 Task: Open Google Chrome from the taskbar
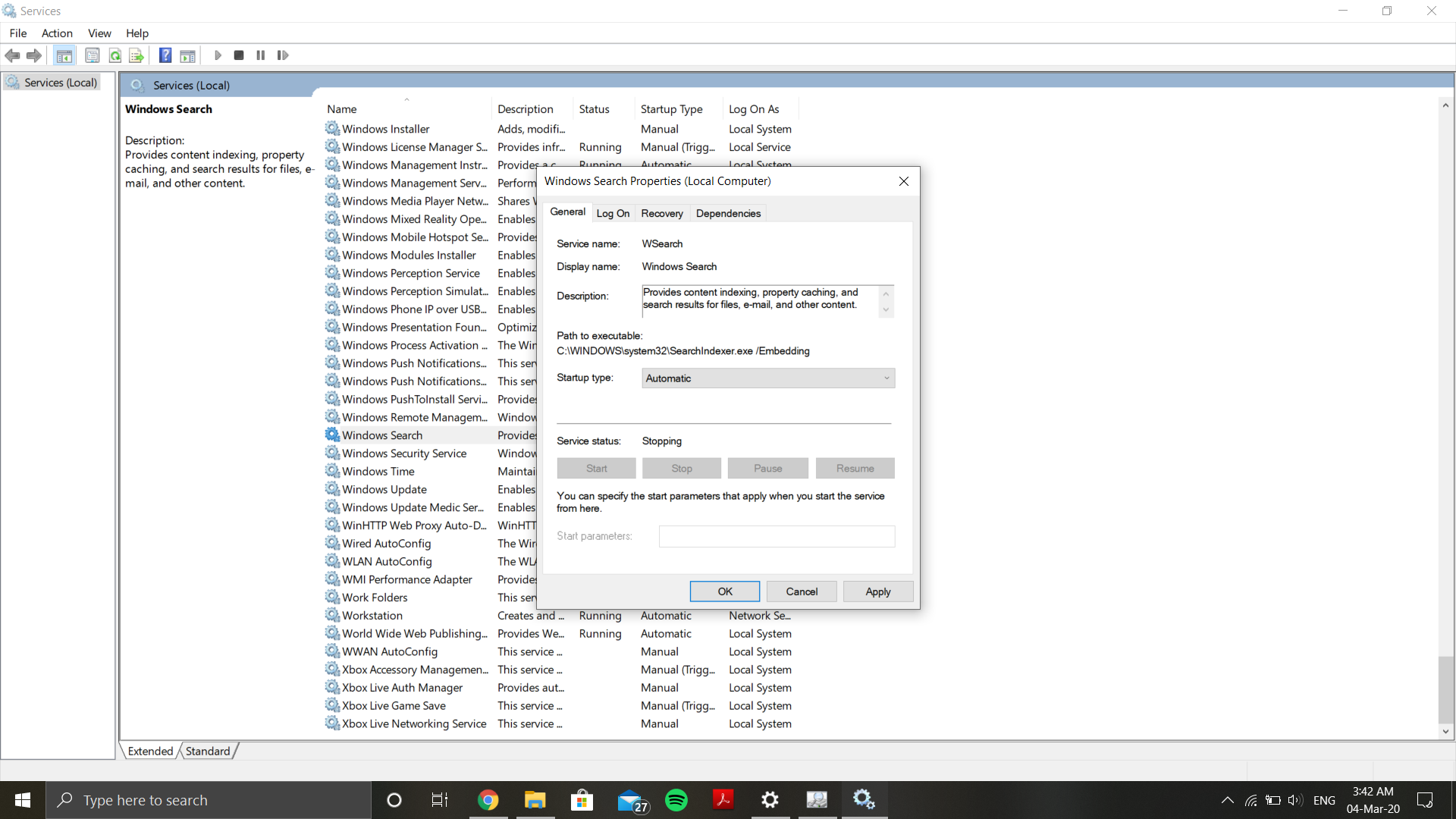click(x=488, y=800)
